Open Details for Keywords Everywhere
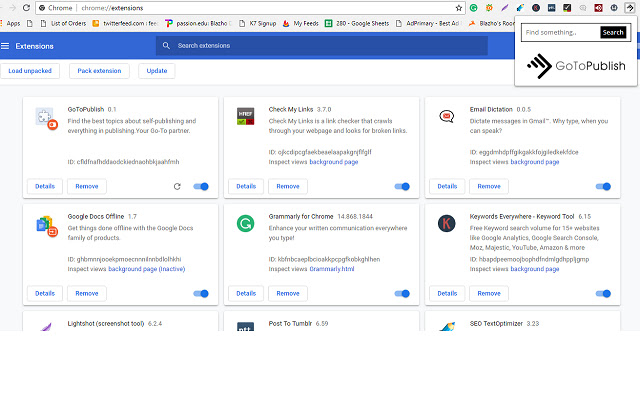 click(447, 293)
